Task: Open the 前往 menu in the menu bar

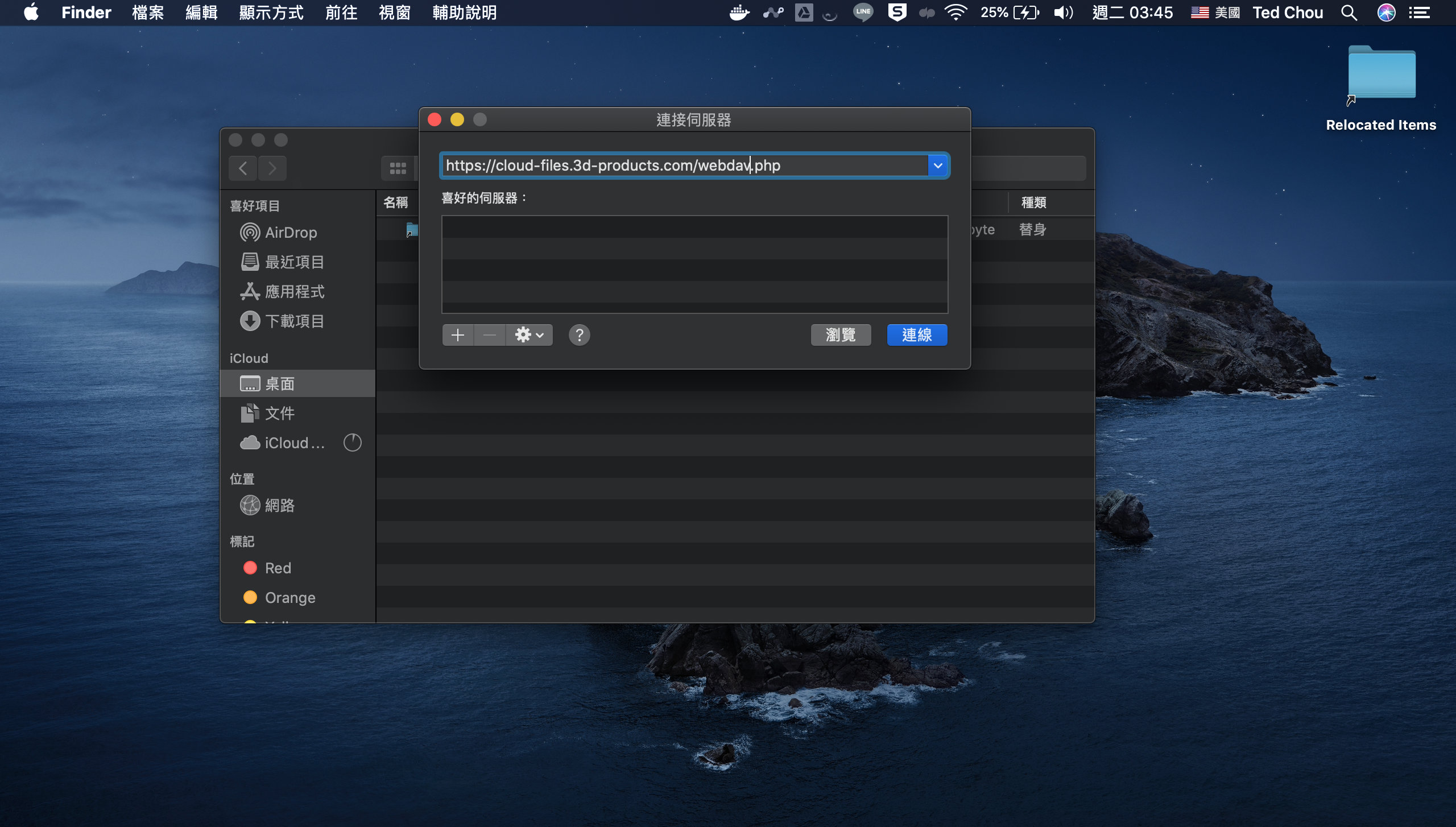Action: 341,13
